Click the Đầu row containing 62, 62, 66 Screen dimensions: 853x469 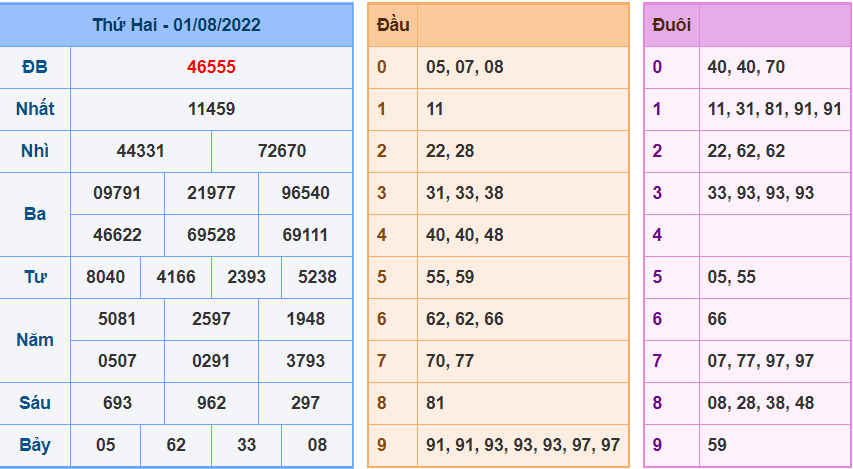498,319
